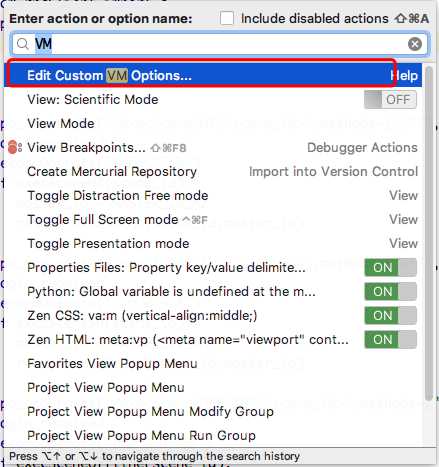Turn off Zen HTML meta:vp toggle
This screenshot has width=439, height=467.
coord(390,340)
